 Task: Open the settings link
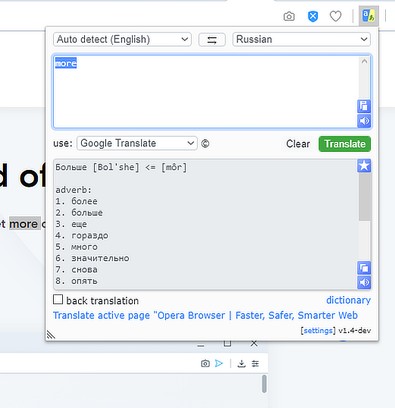coord(318,331)
